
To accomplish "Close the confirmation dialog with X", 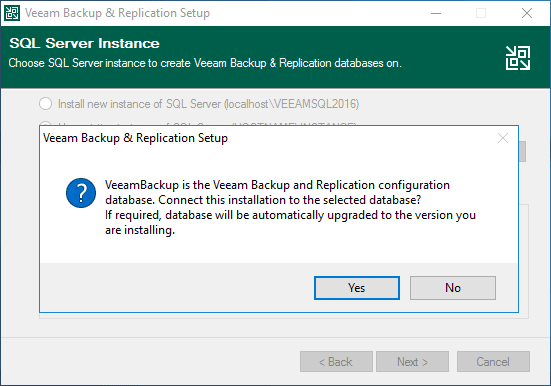I will tap(503, 138).
